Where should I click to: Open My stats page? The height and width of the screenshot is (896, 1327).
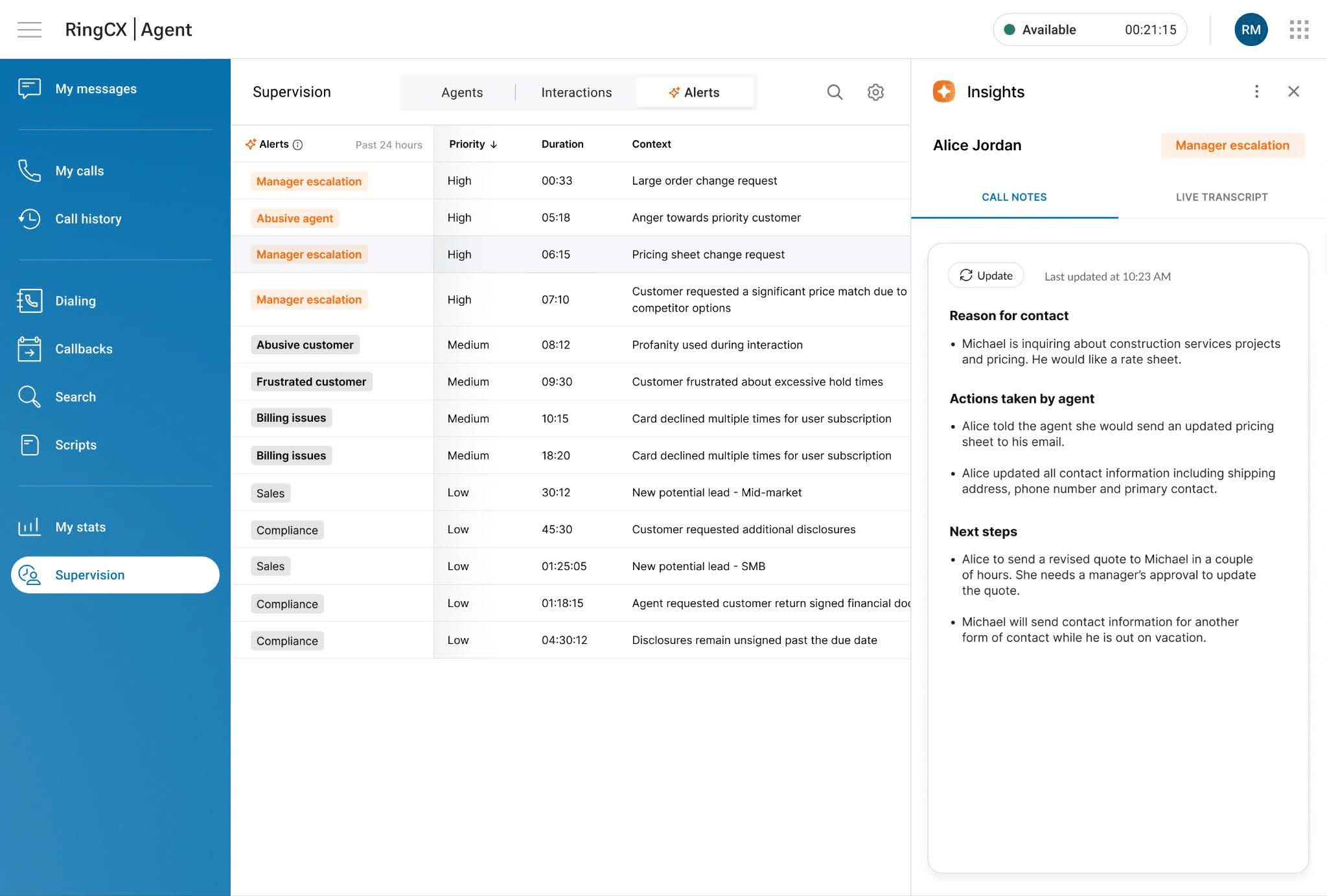(80, 527)
